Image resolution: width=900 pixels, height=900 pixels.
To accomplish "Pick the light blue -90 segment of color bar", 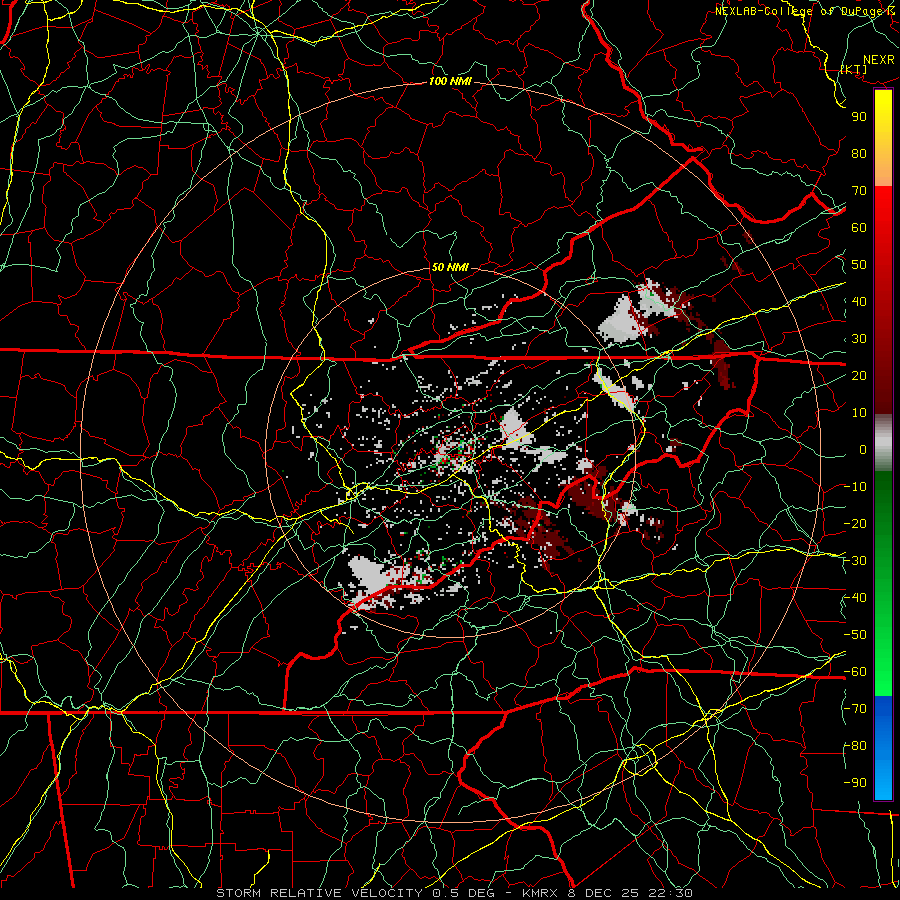I will 883,781.
